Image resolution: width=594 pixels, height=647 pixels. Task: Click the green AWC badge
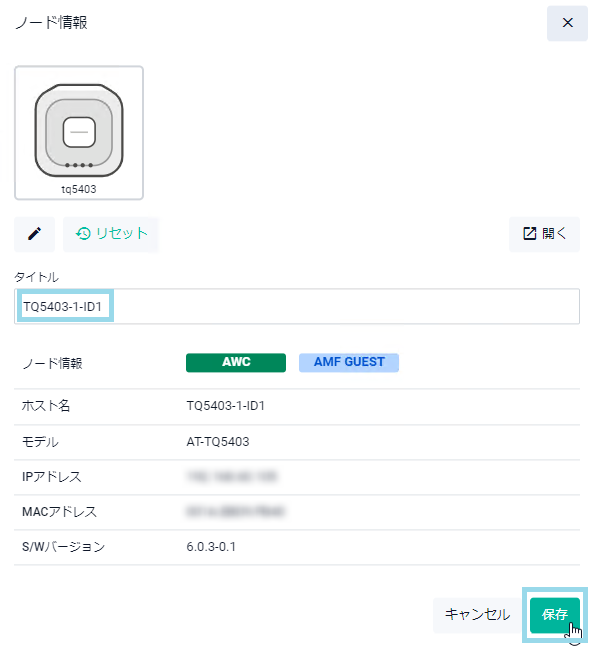[236, 362]
